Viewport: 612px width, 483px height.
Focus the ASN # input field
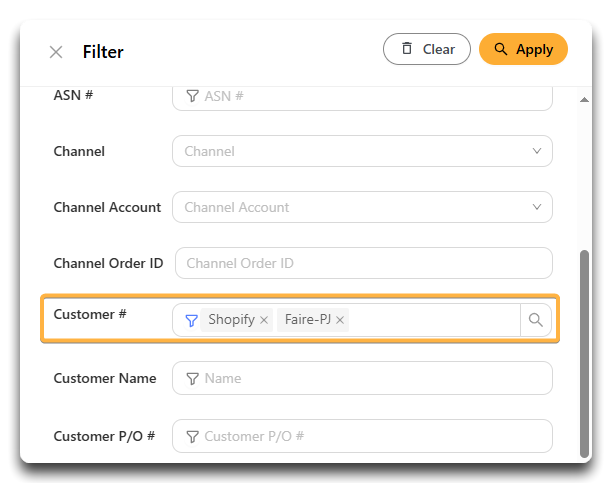point(362,98)
